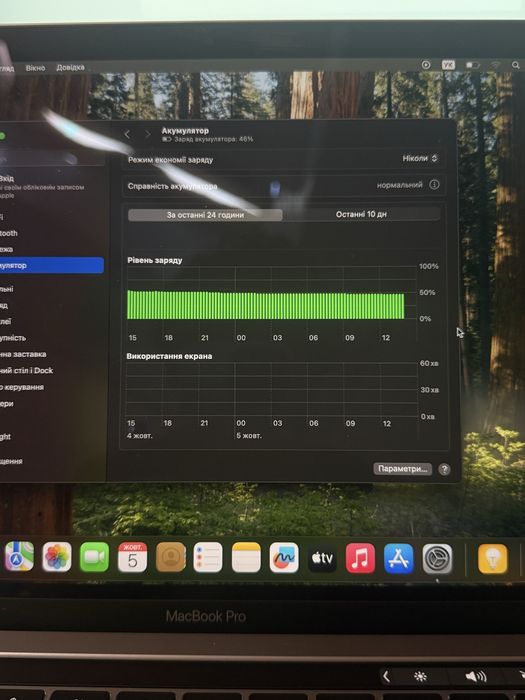Click the green window zoom button

coord(2,135)
